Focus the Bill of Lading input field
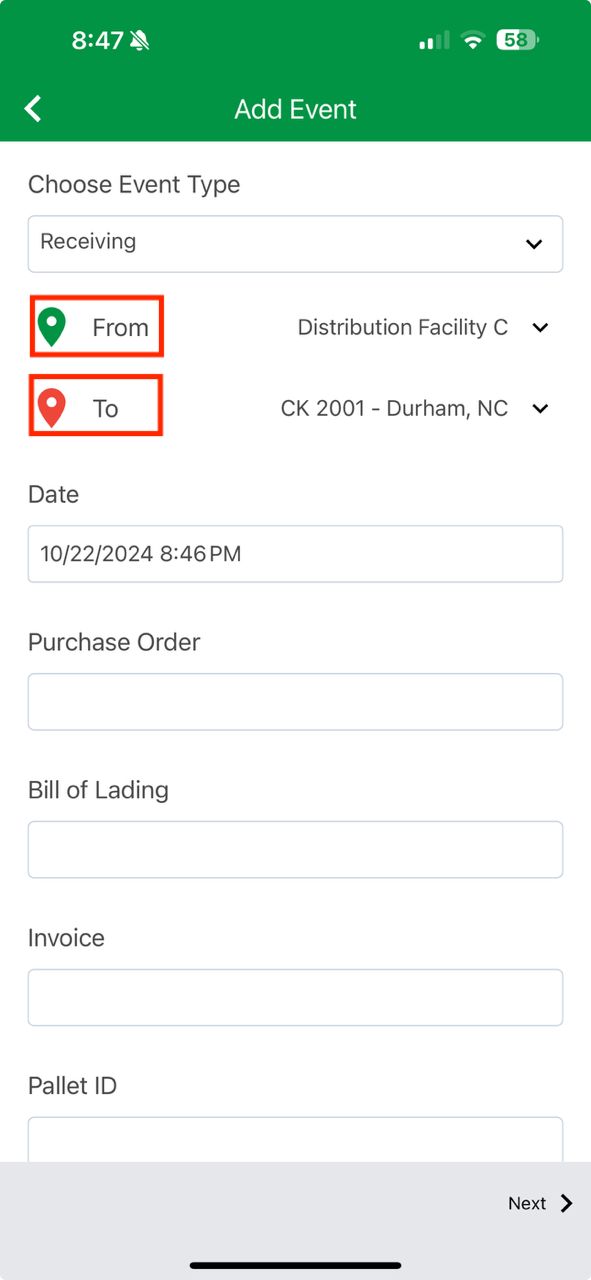 295,850
